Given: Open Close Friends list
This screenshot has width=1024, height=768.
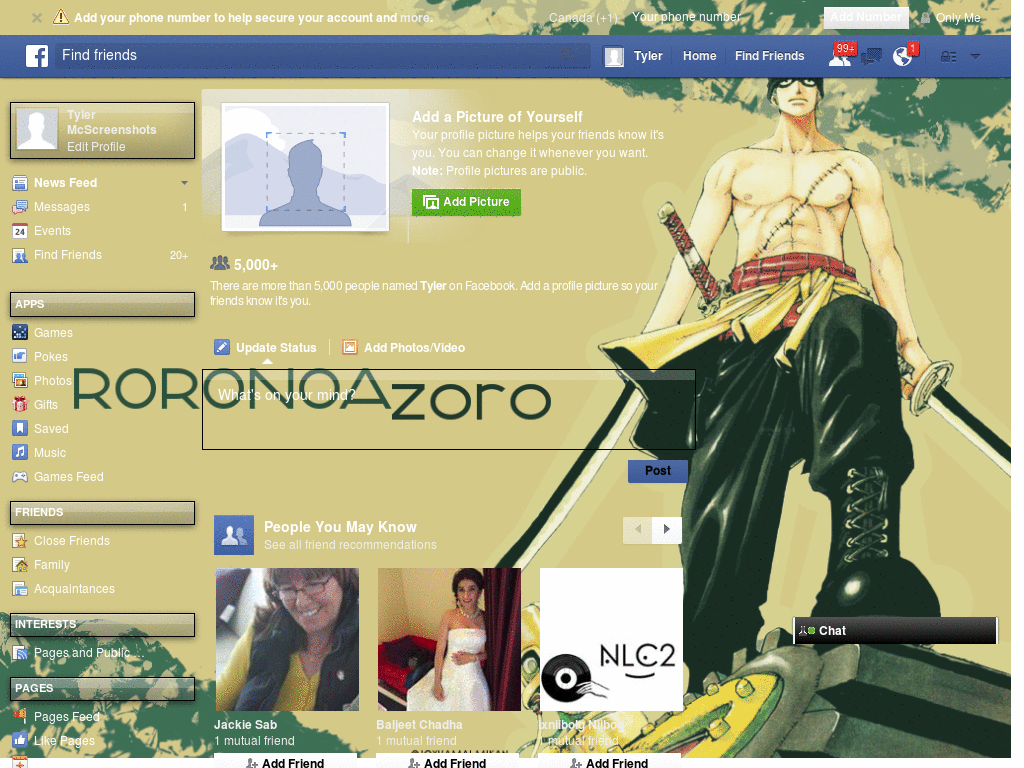Looking at the screenshot, I should coord(71,541).
